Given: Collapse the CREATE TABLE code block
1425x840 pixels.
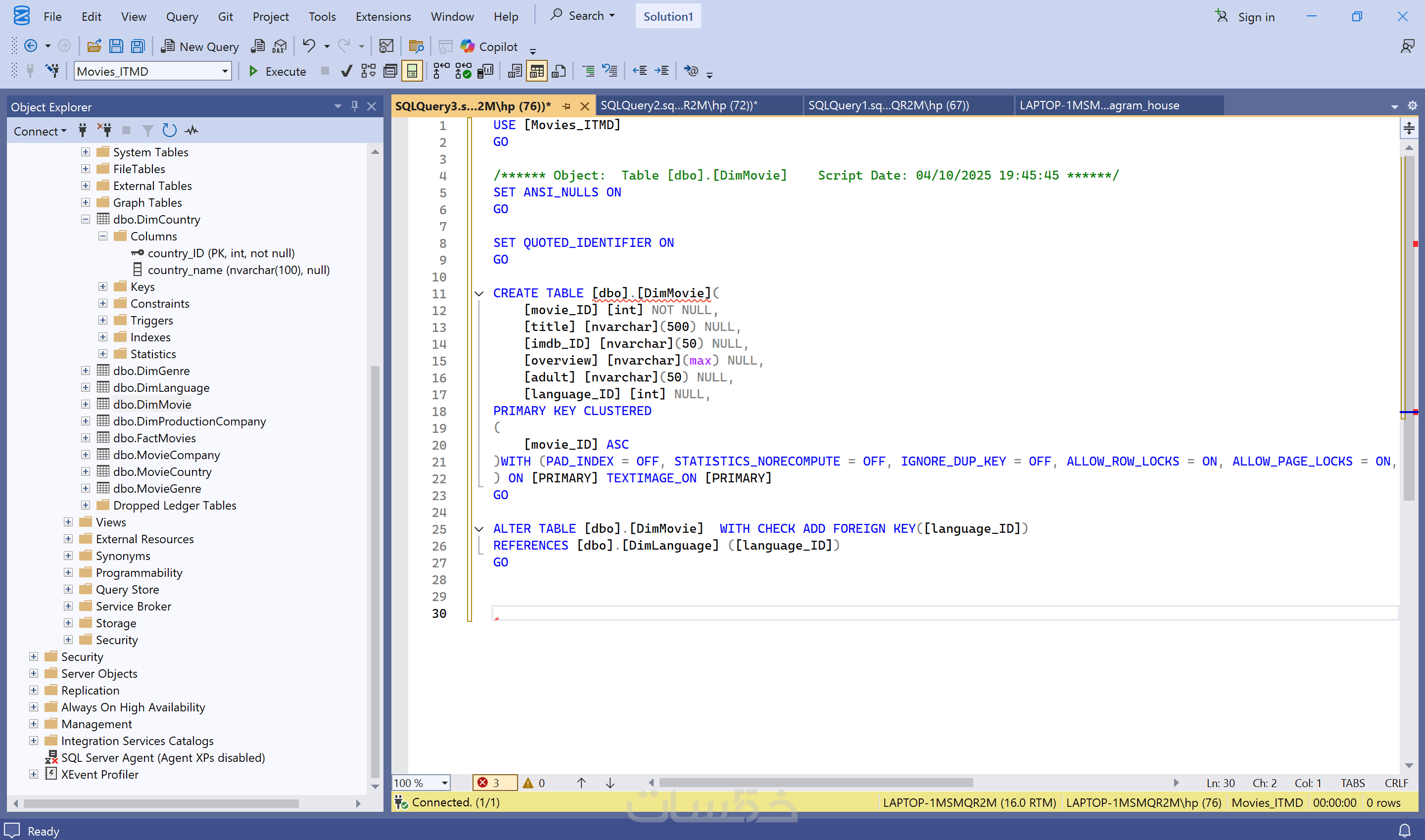Looking at the screenshot, I should click(479, 293).
